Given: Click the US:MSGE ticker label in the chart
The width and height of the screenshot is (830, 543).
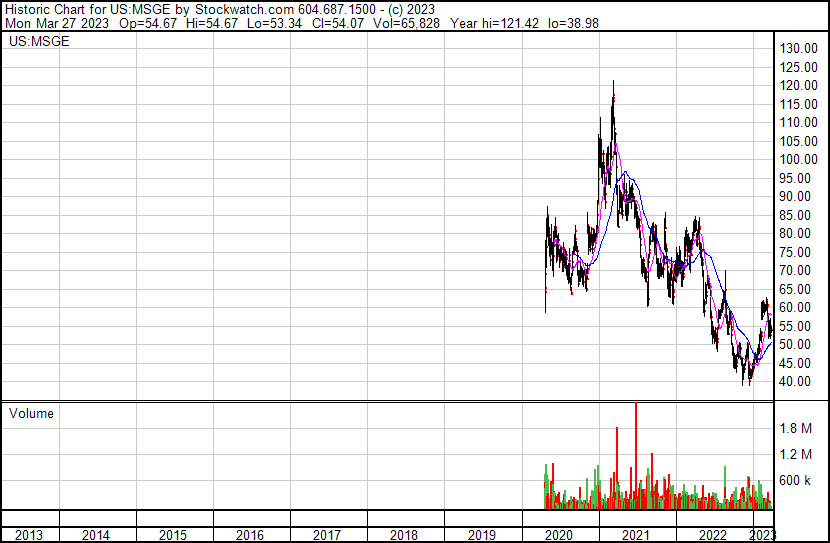Looking at the screenshot, I should point(34,43).
